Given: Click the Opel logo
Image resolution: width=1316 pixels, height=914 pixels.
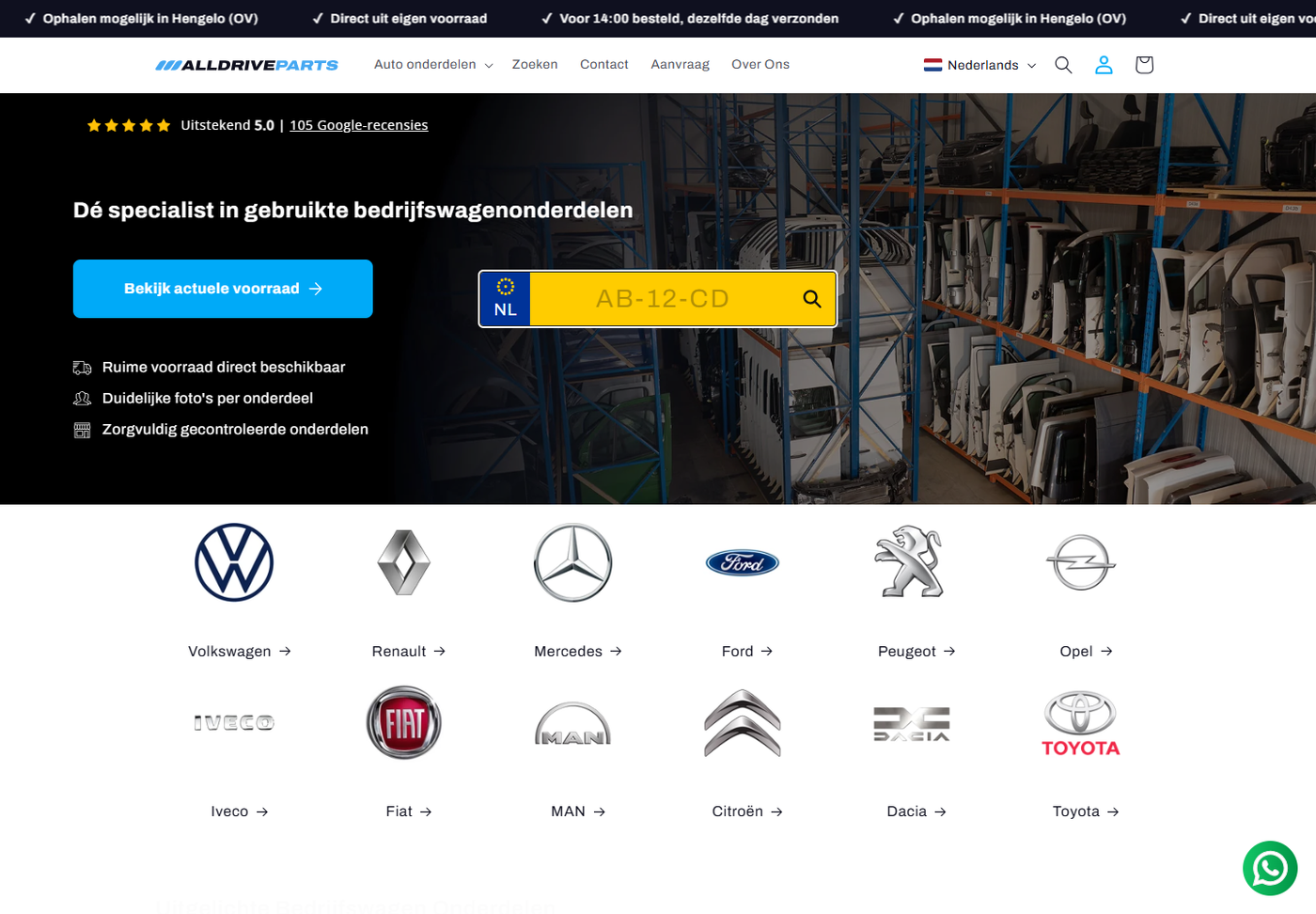Looking at the screenshot, I should tap(1081, 562).
